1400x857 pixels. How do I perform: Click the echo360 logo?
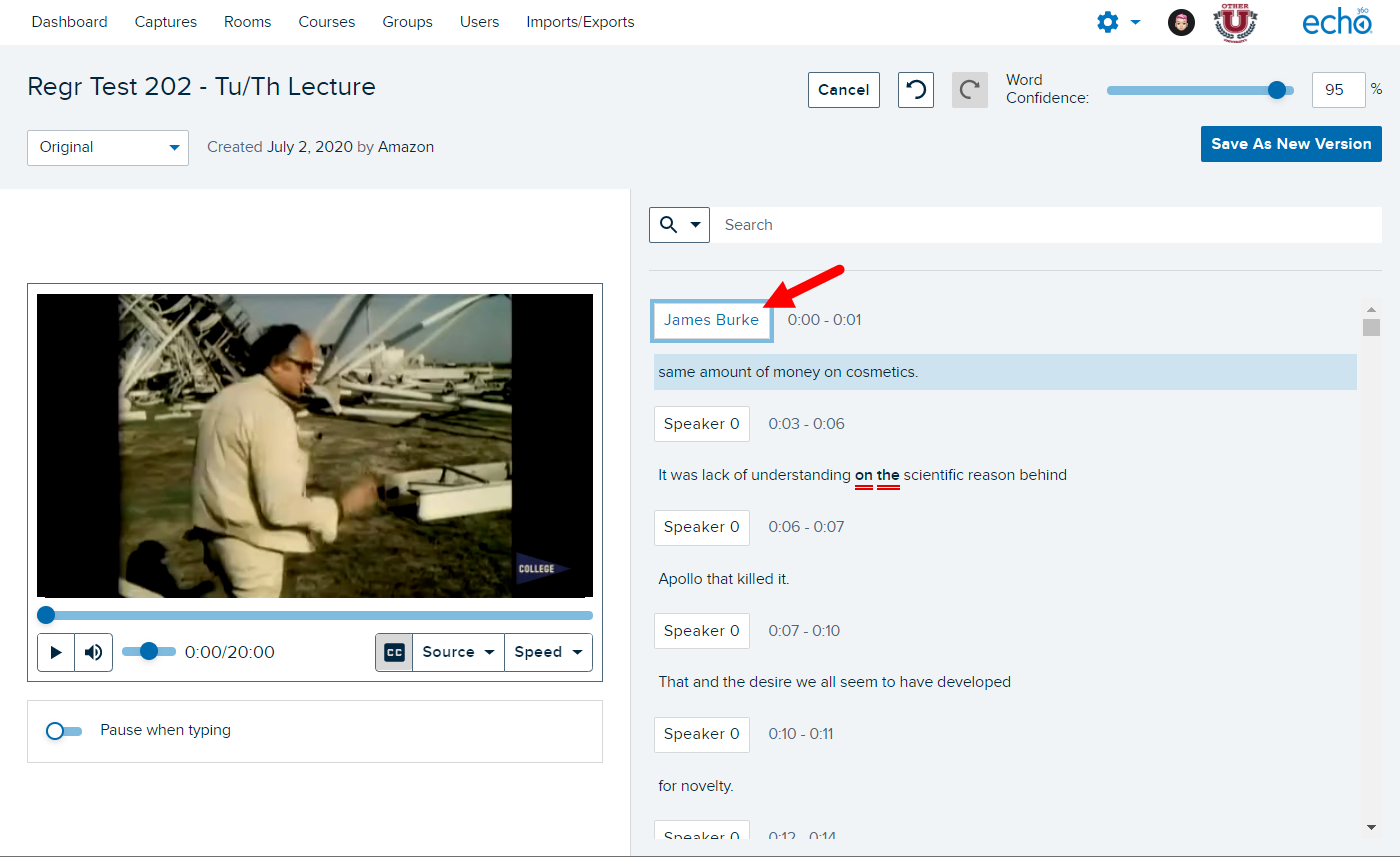[x=1335, y=22]
